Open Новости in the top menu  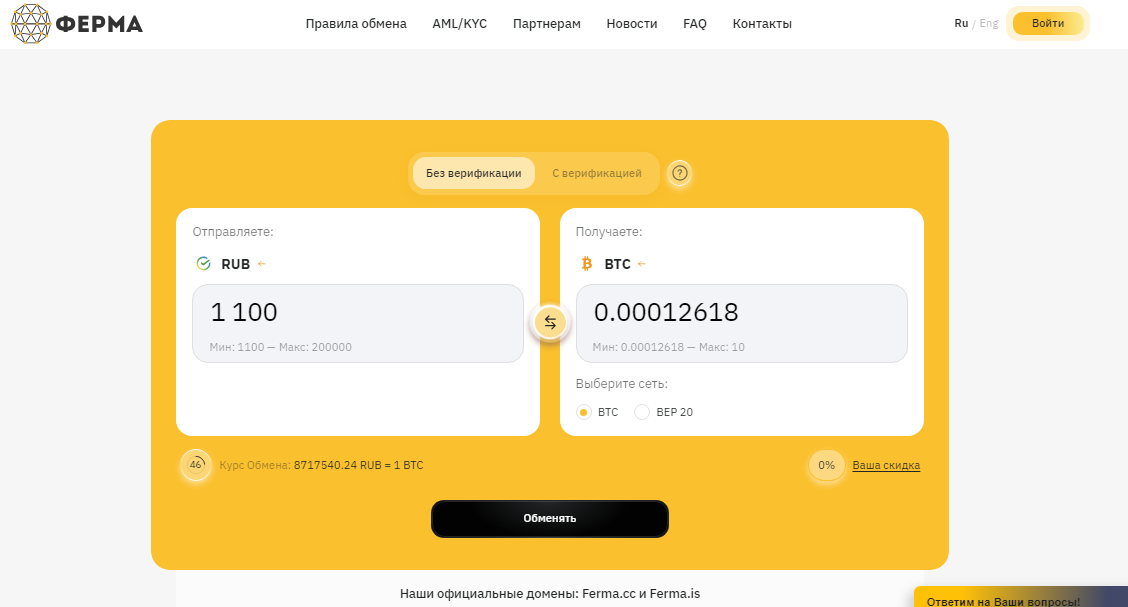point(632,24)
